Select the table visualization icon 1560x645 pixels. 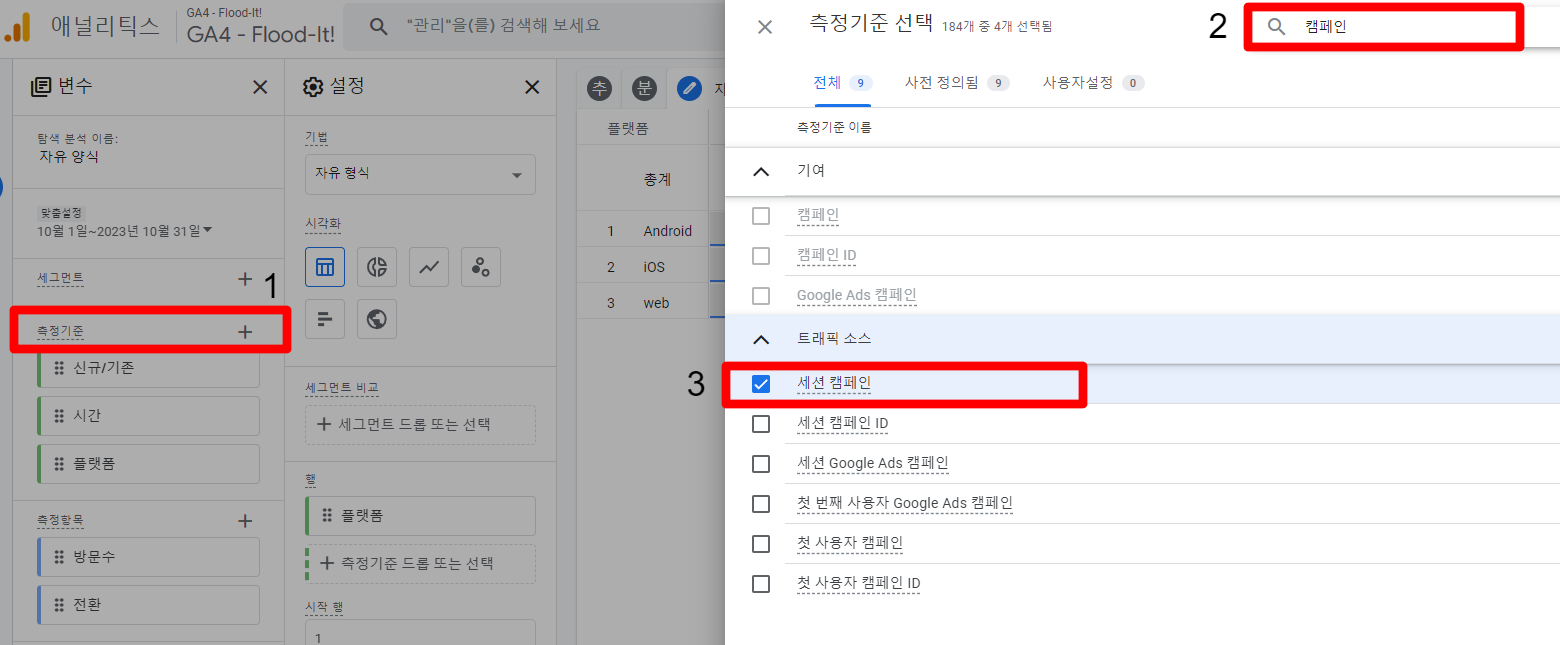[x=324, y=267]
